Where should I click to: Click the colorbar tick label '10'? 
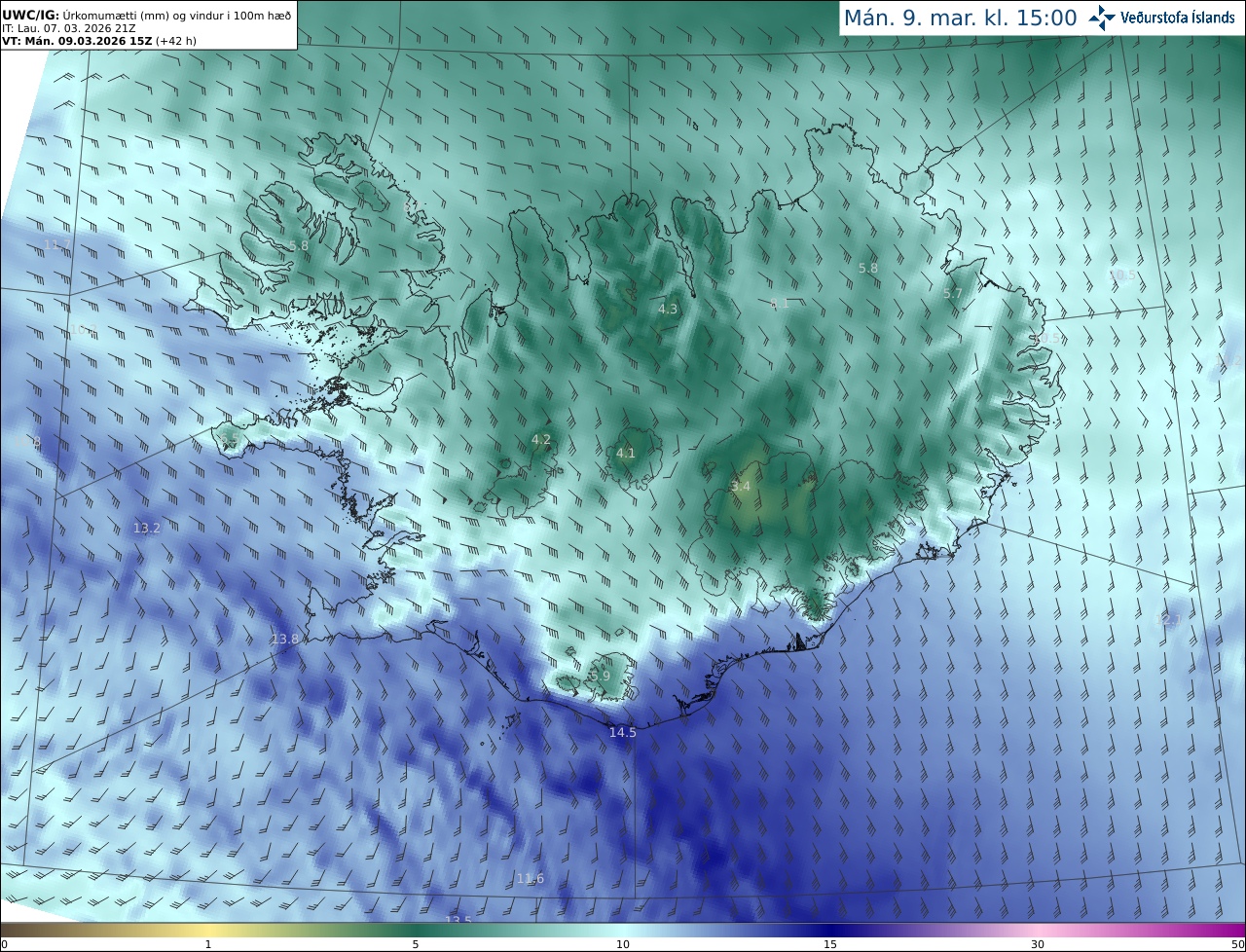[623, 944]
